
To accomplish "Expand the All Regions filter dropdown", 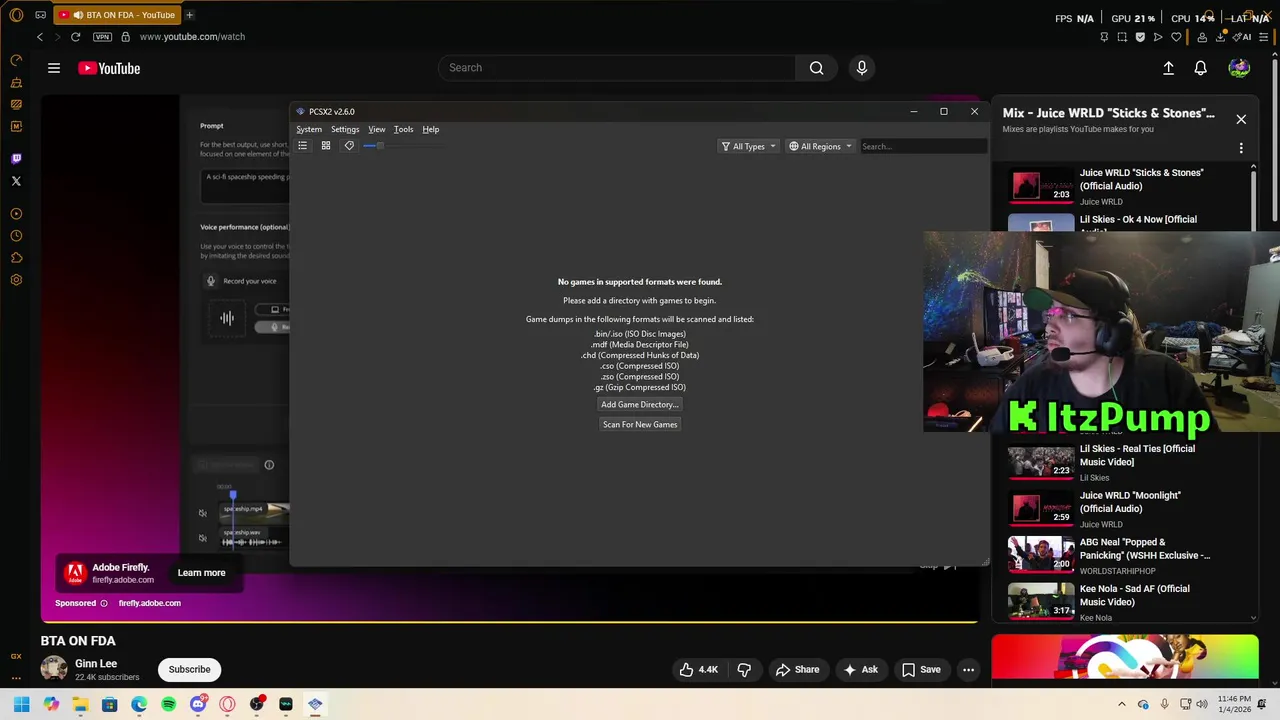I will click(x=820, y=146).
